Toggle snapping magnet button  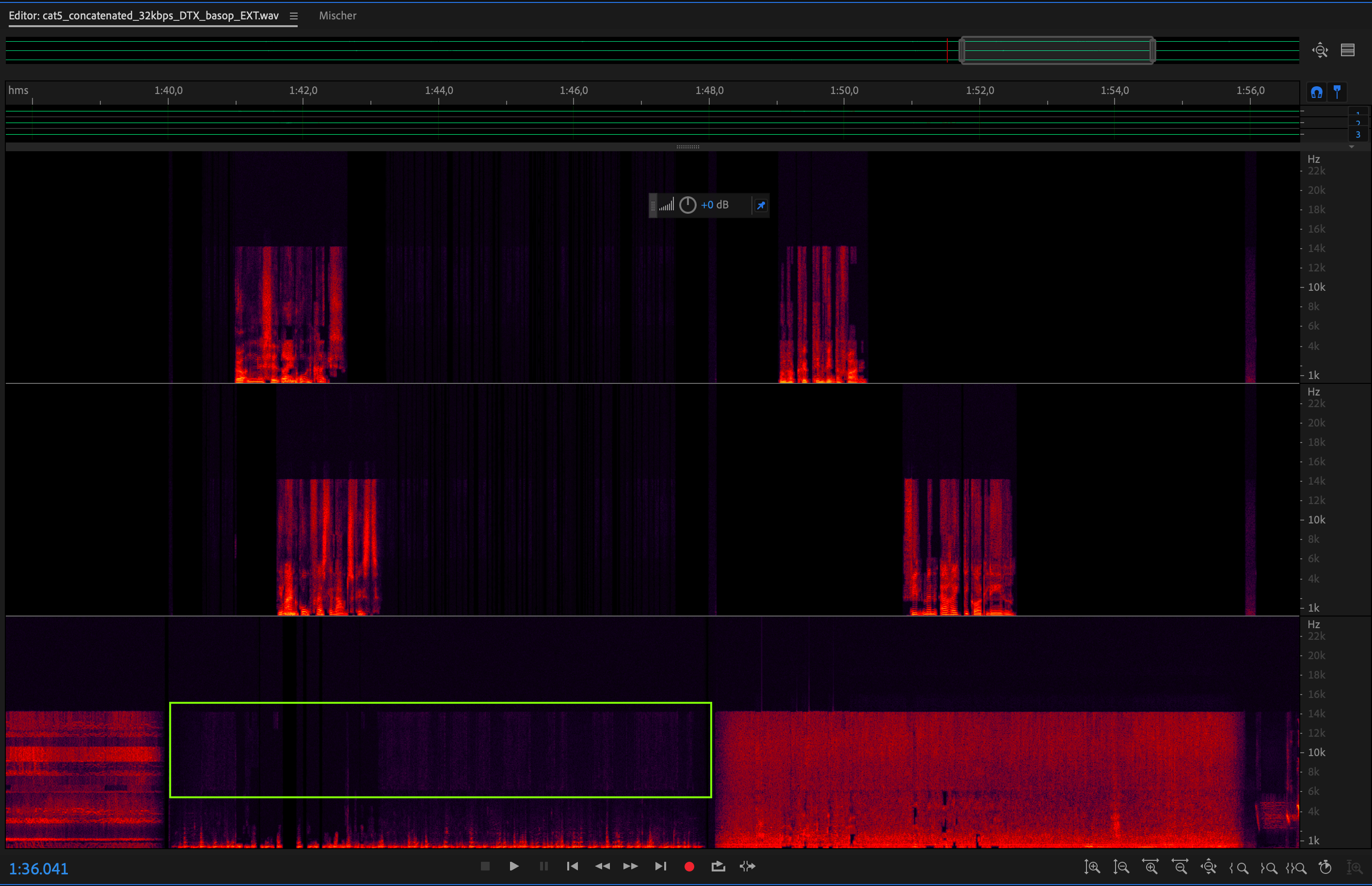coord(1316,92)
